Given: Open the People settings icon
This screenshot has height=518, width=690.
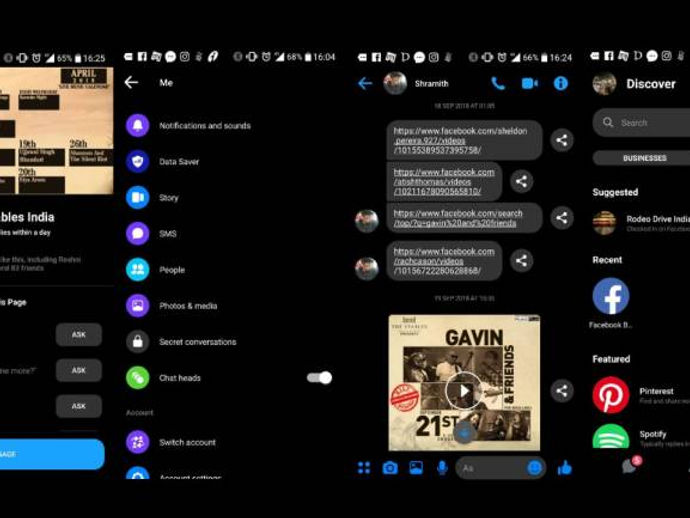Looking at the screenshot, I should pyautogui.click(x=138, y=269).
